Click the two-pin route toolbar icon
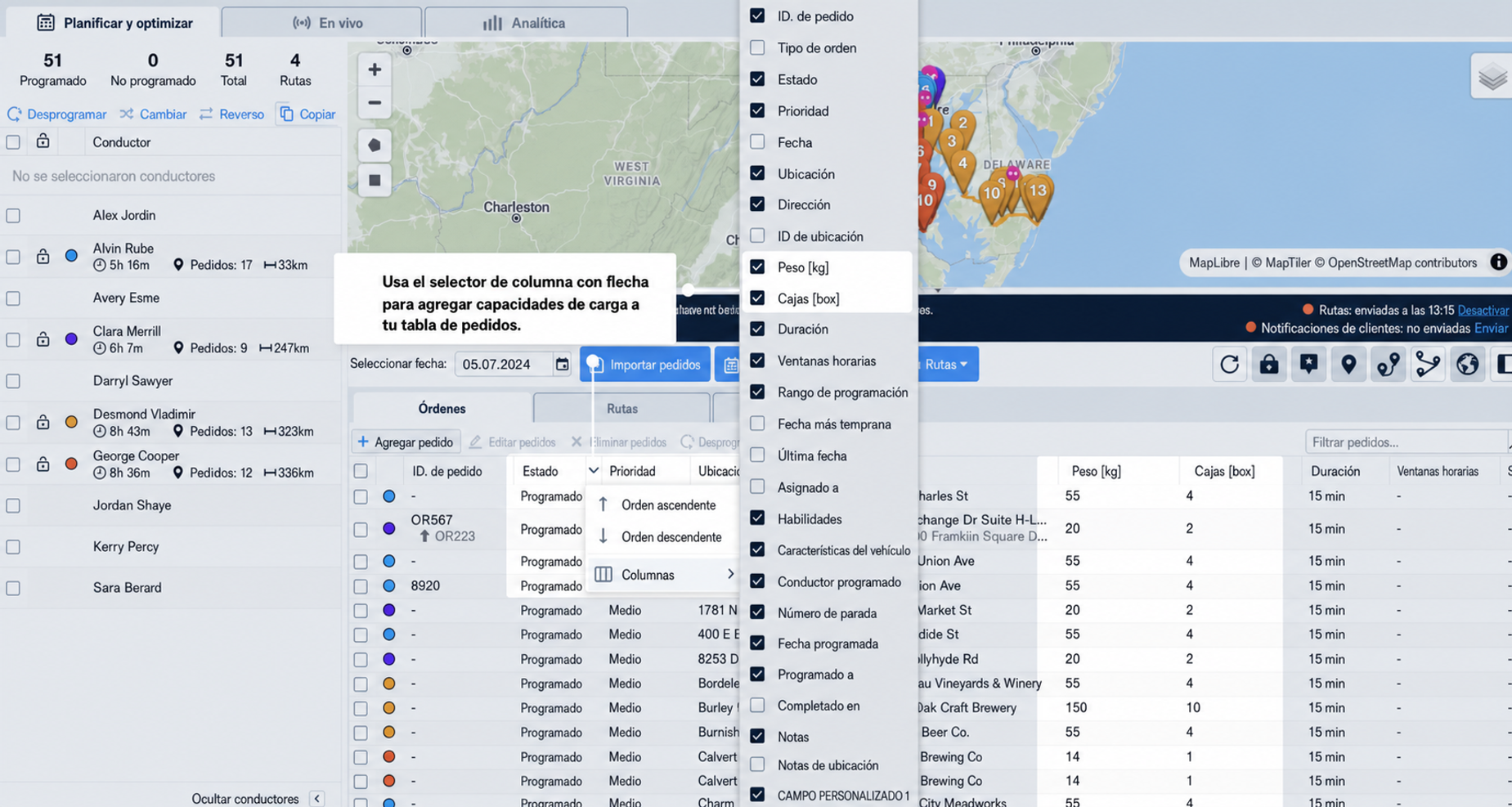Viewport: 1512px width, 807px height. (x=1389, y=364)
